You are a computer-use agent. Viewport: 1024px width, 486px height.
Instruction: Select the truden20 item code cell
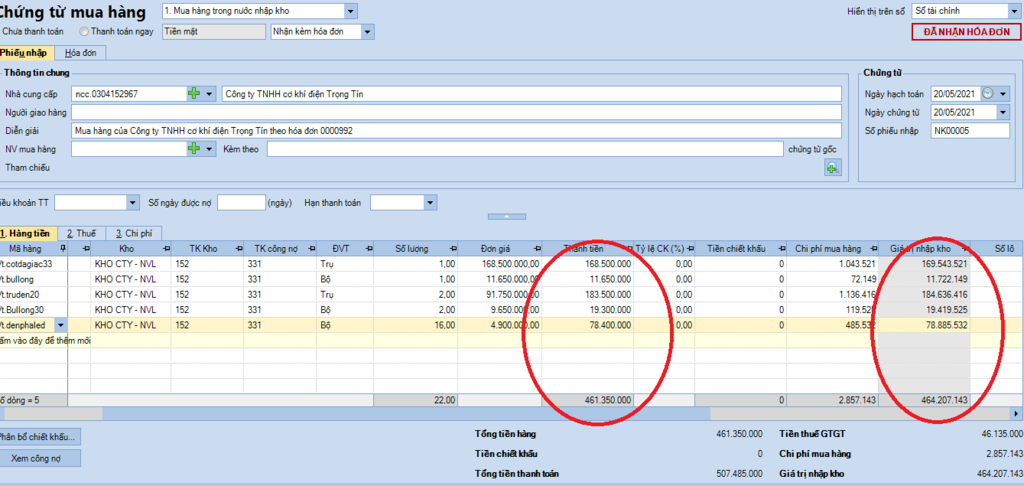point(34,294)
